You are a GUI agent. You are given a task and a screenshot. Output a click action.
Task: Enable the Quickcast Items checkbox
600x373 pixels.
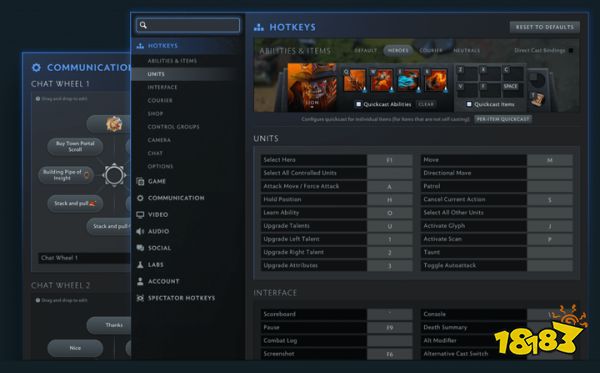pos(469,104)
